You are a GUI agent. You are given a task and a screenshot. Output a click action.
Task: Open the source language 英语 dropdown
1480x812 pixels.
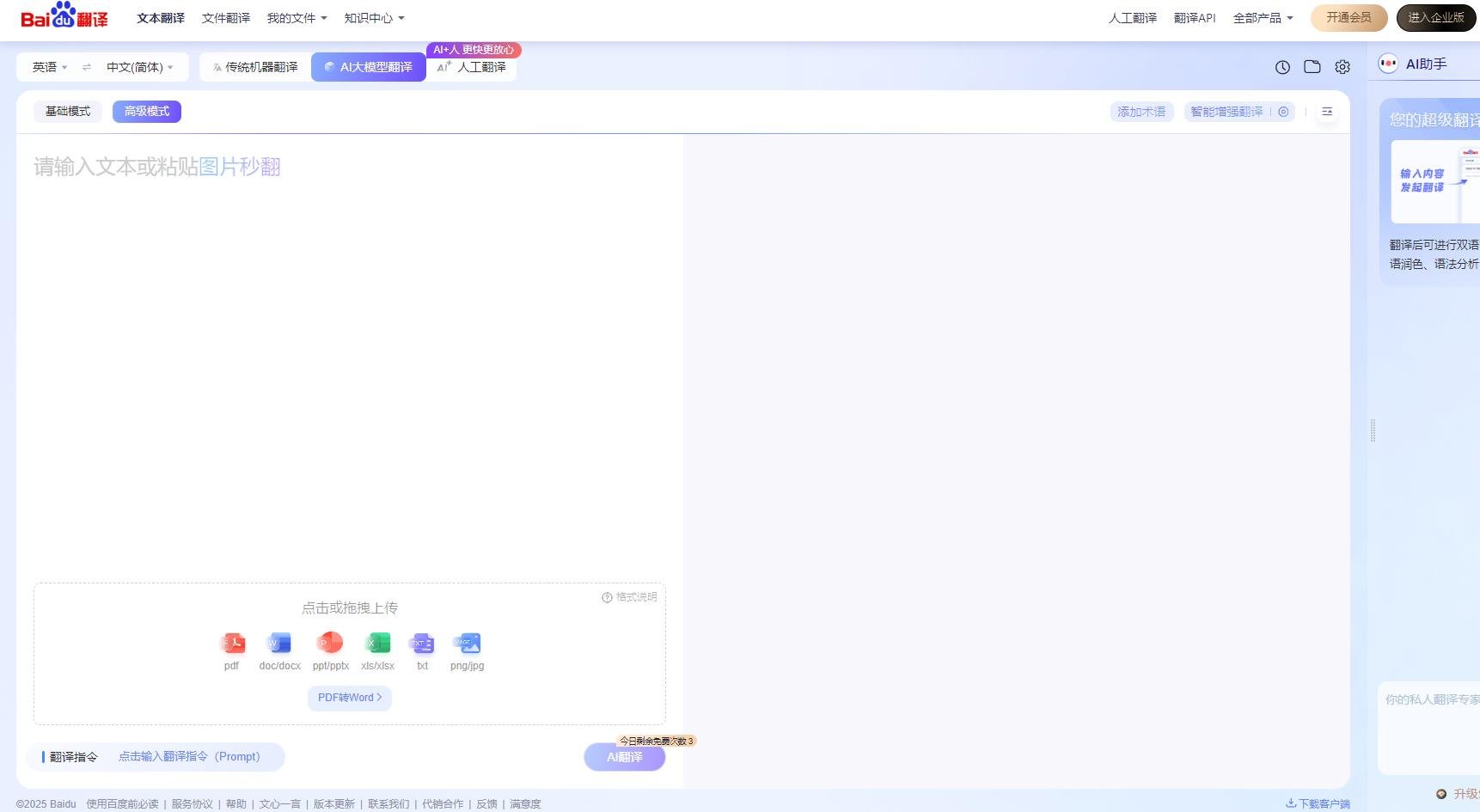(x=50, y=67)
